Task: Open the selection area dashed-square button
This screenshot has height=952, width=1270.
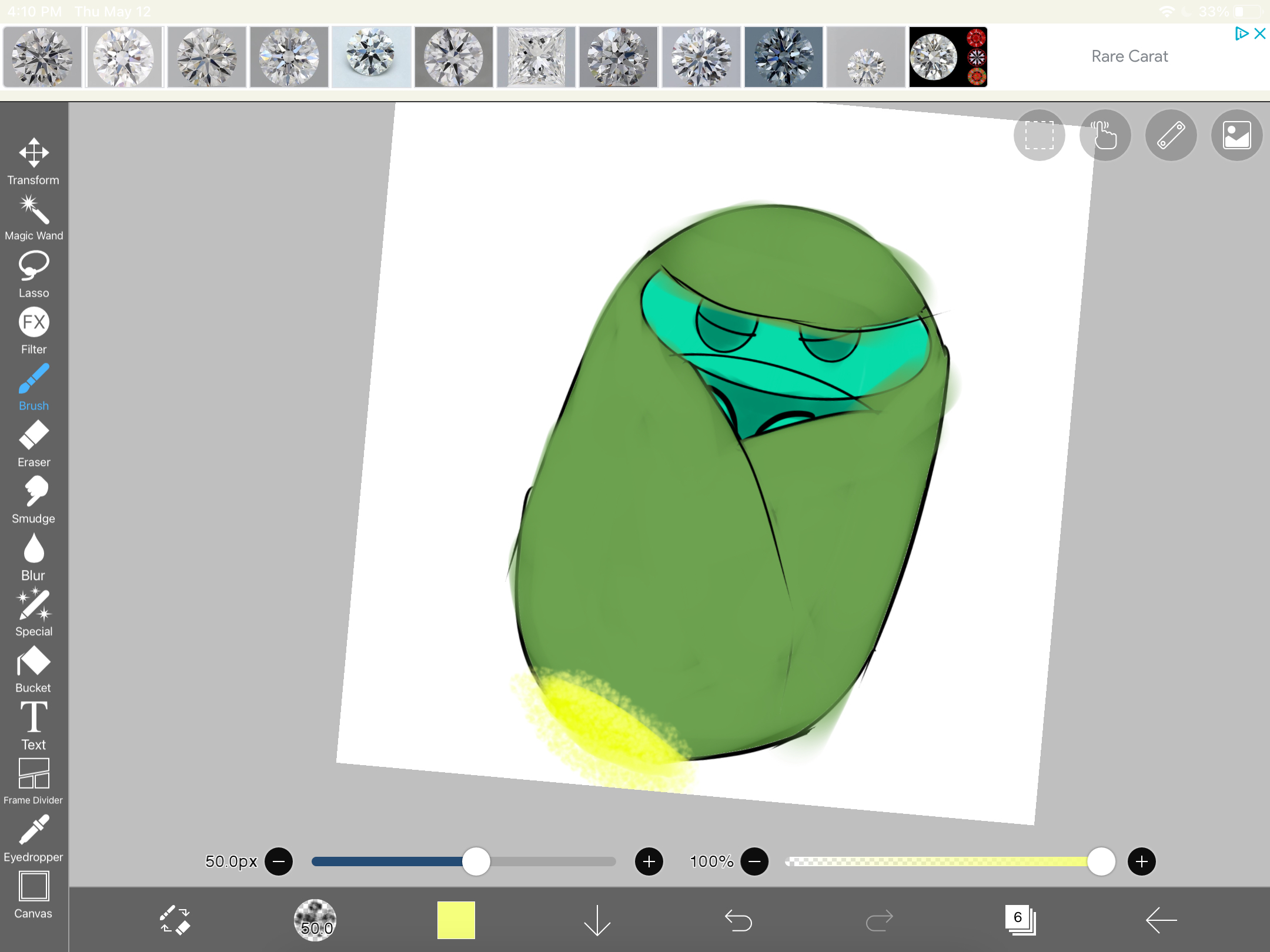Action: click(x=1039, y=135)
